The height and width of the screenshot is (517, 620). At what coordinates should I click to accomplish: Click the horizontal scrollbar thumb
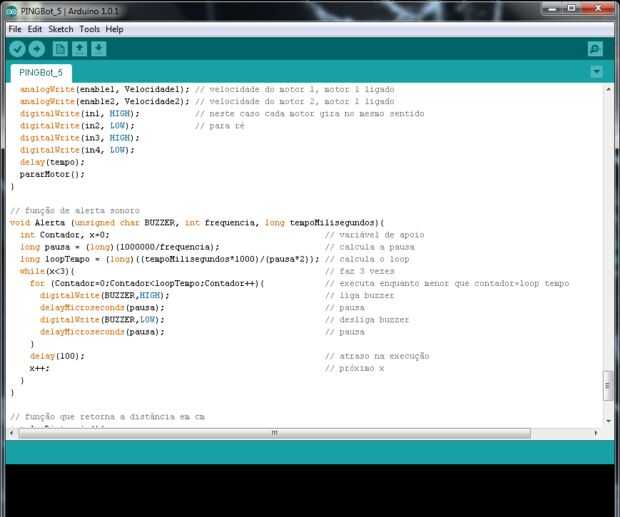[274, 433]
